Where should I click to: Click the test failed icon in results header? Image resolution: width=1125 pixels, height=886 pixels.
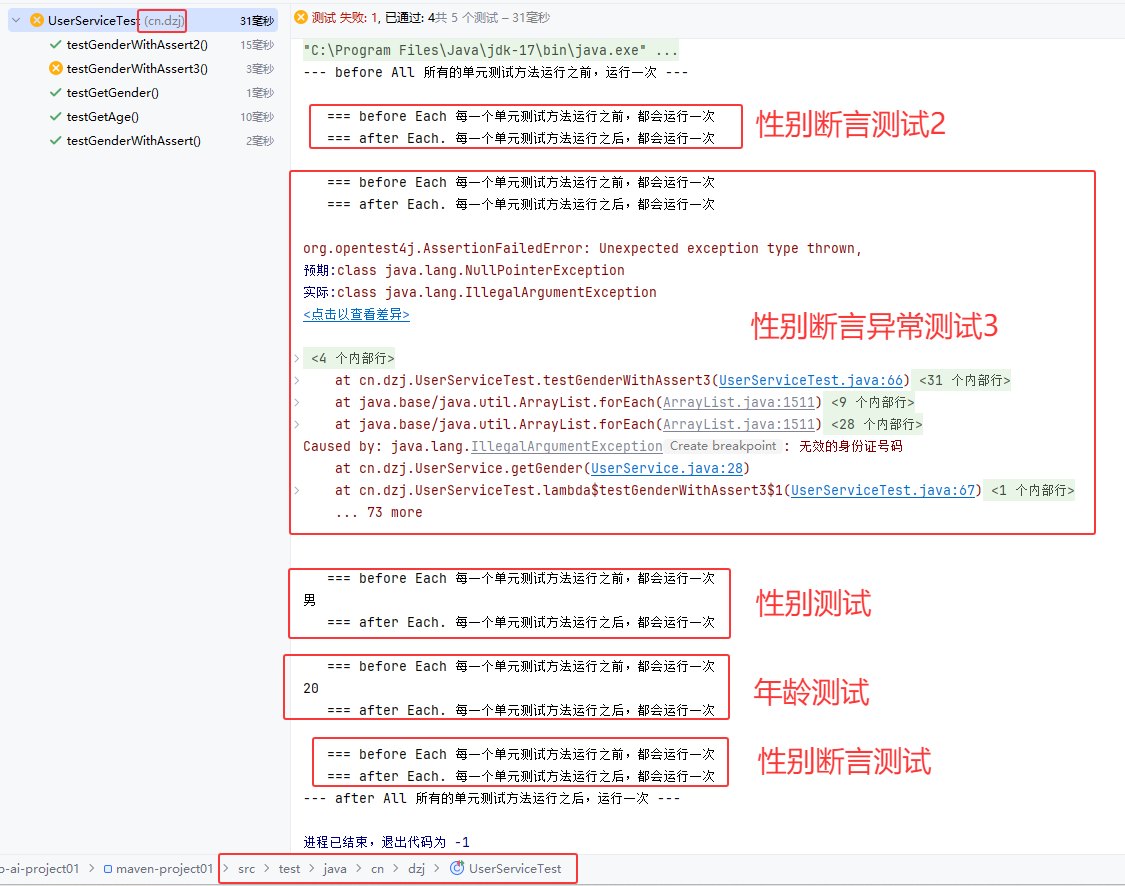pyautogui.click(x=301, y=18)
